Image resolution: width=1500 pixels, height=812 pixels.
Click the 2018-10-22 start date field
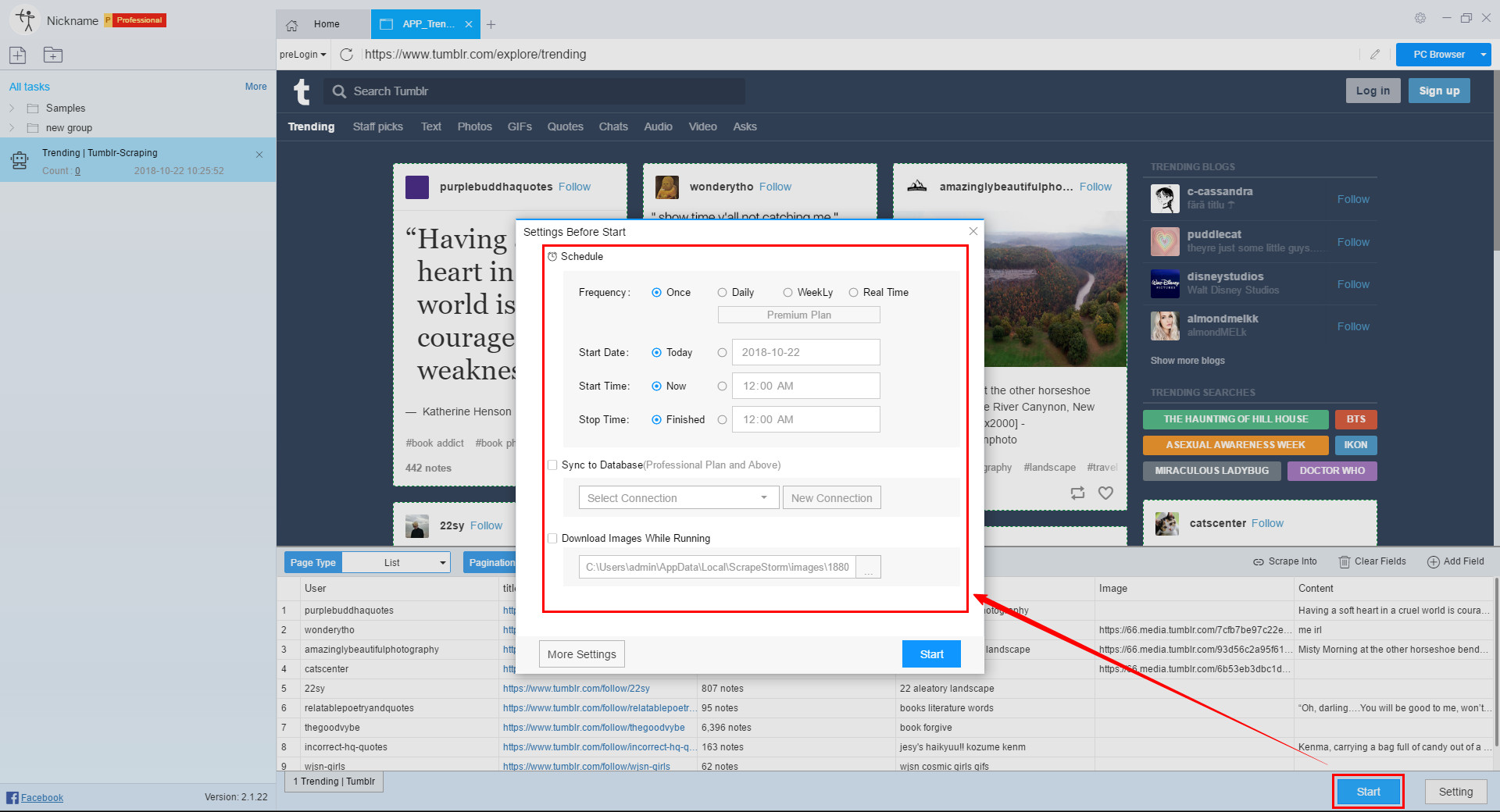[x=805, y=352]
